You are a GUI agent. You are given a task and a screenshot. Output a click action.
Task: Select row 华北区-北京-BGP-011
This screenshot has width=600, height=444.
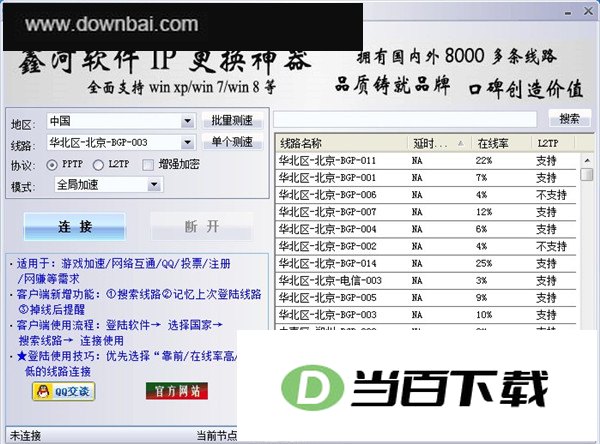426,160
